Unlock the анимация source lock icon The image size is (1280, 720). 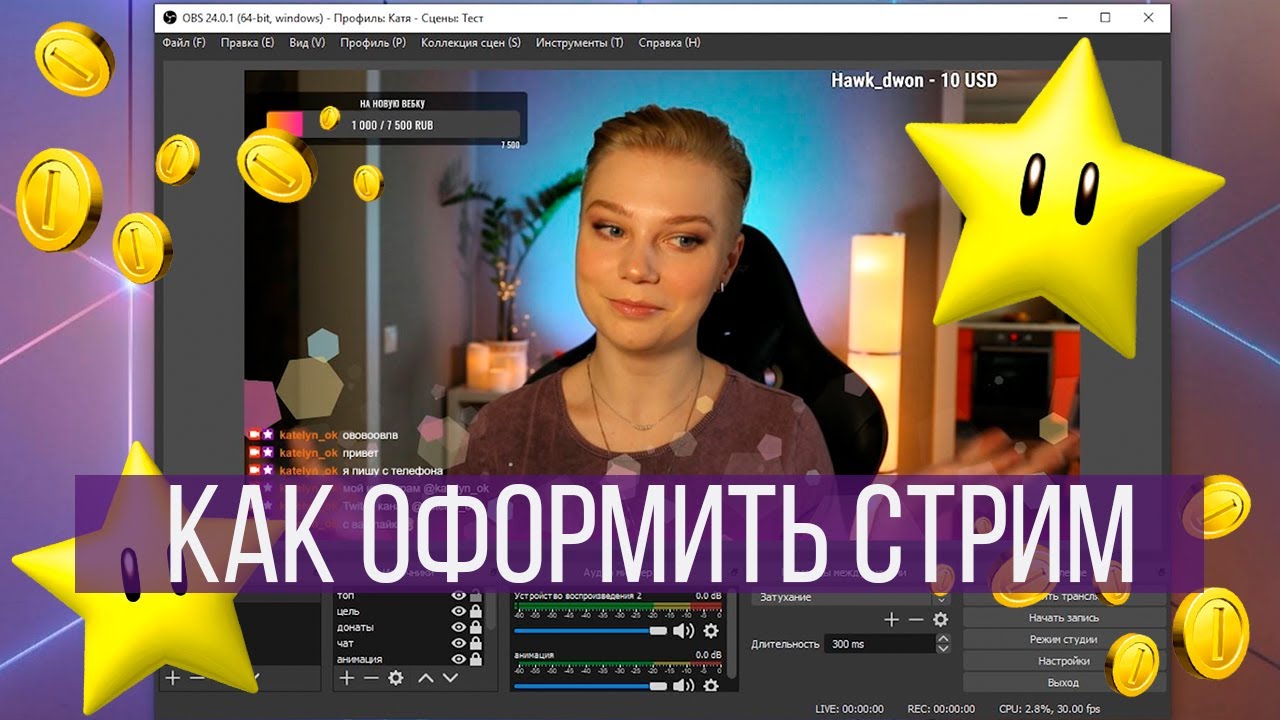pos(476,659)
